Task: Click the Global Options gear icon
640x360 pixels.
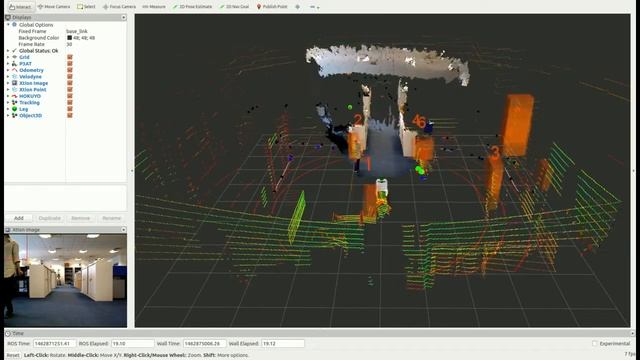Action: click(15, 24)
